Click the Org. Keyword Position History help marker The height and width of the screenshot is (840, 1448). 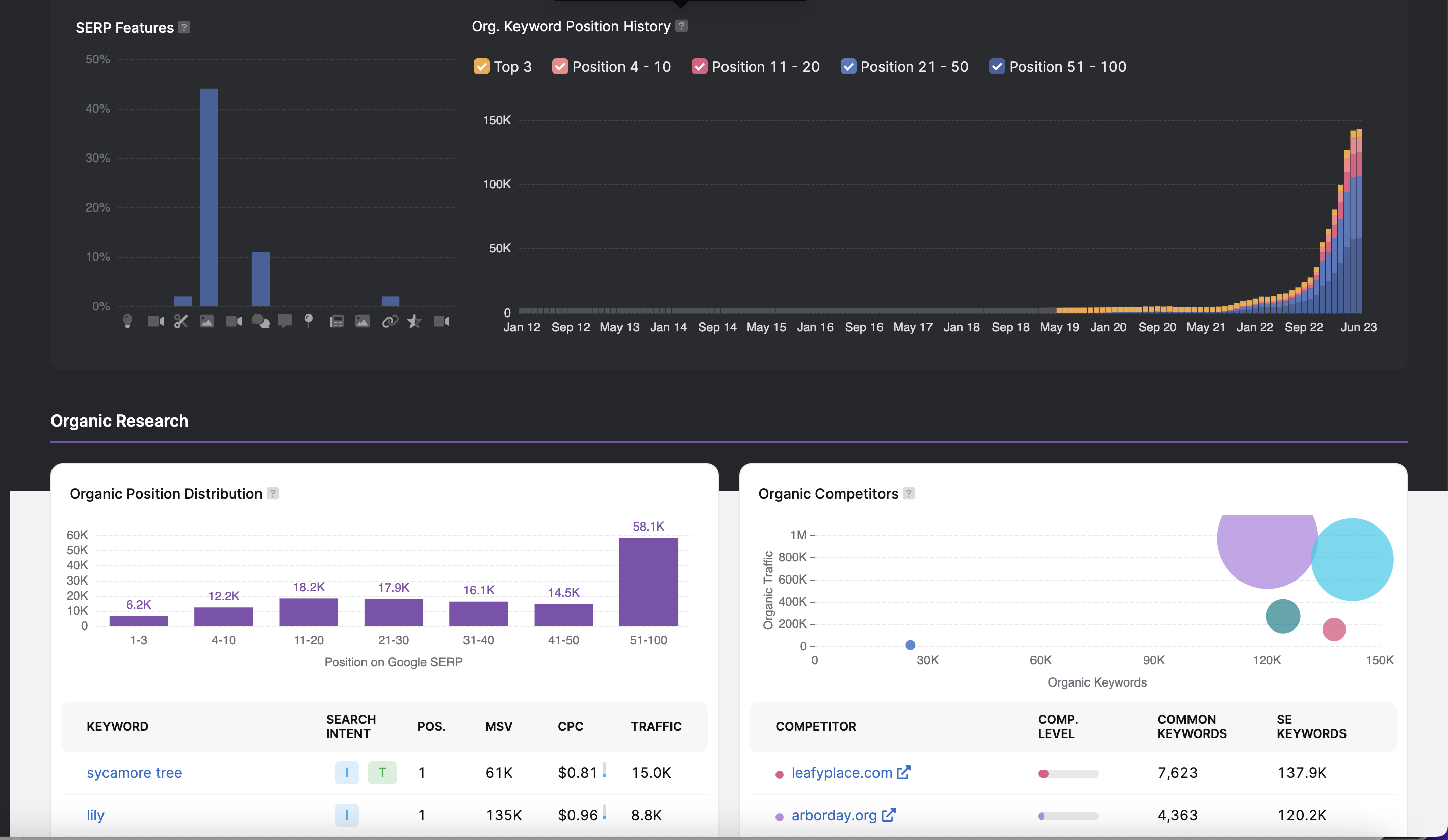tap(681, 26)
